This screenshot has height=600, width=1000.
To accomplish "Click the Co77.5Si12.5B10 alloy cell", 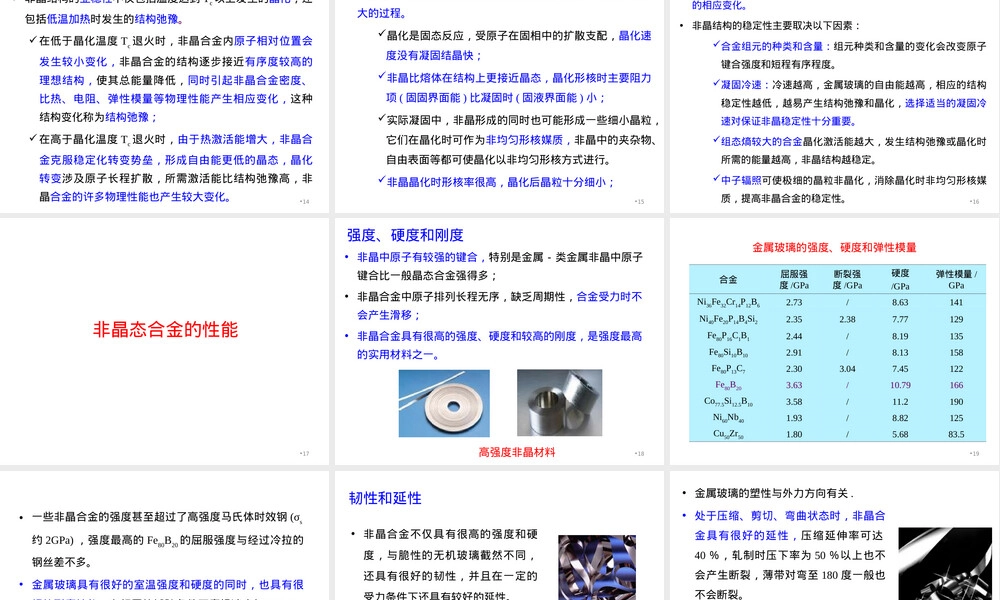I will (x=728, y=402).
